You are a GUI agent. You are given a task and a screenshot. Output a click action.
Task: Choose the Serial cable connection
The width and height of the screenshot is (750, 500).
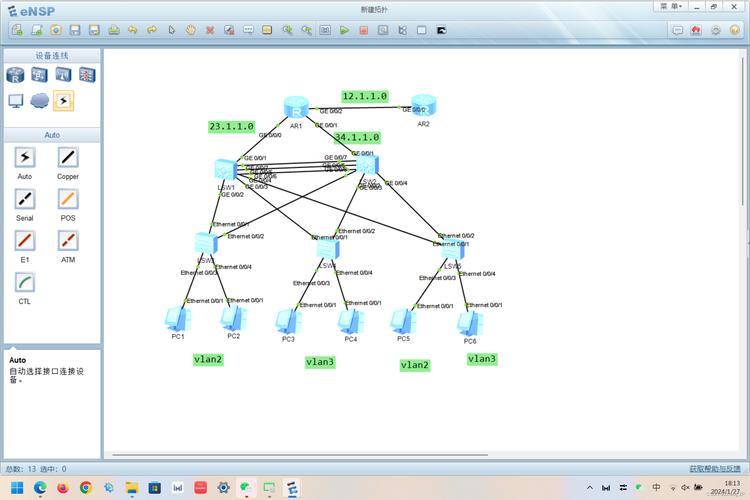coord(24,200)
